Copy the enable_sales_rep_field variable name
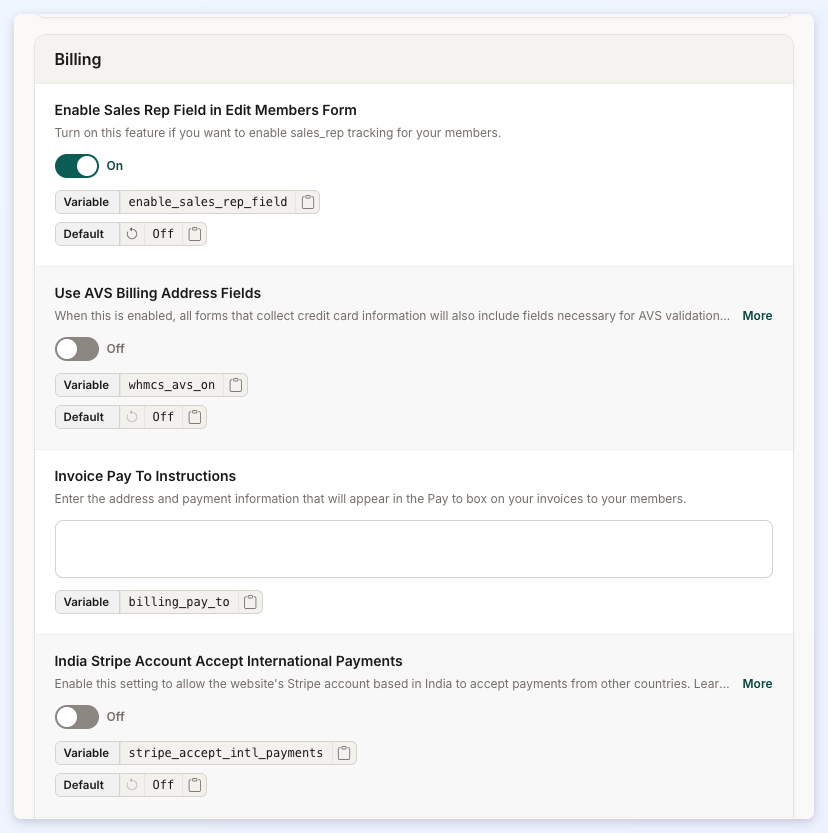The width and height of the screenshot is (828, 833). pos(308,202)
